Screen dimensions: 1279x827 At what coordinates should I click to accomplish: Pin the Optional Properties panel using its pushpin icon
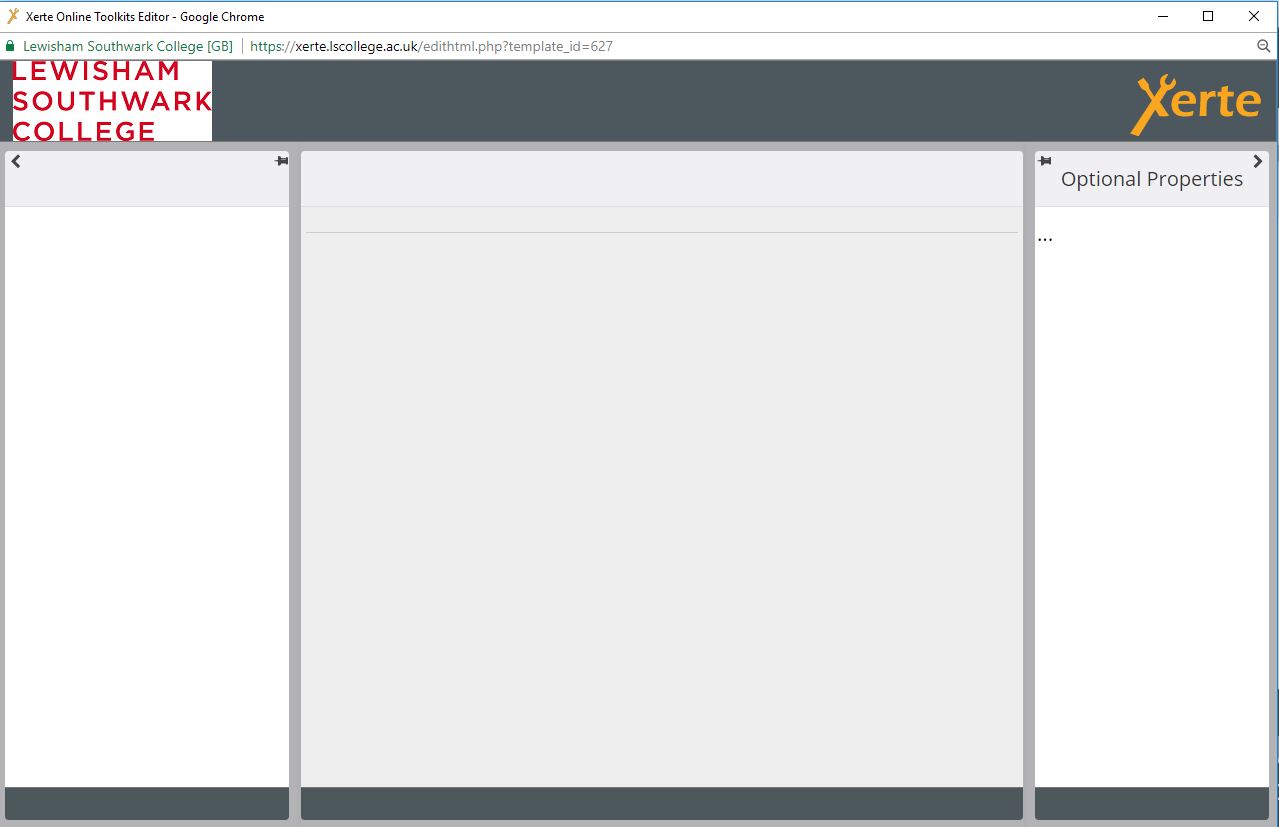pyautogui.click(x=1045, y=161)
